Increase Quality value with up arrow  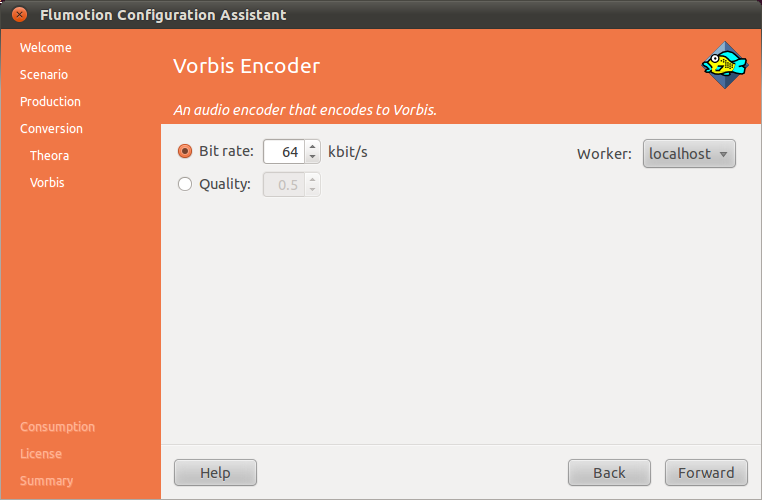[312, 179]
